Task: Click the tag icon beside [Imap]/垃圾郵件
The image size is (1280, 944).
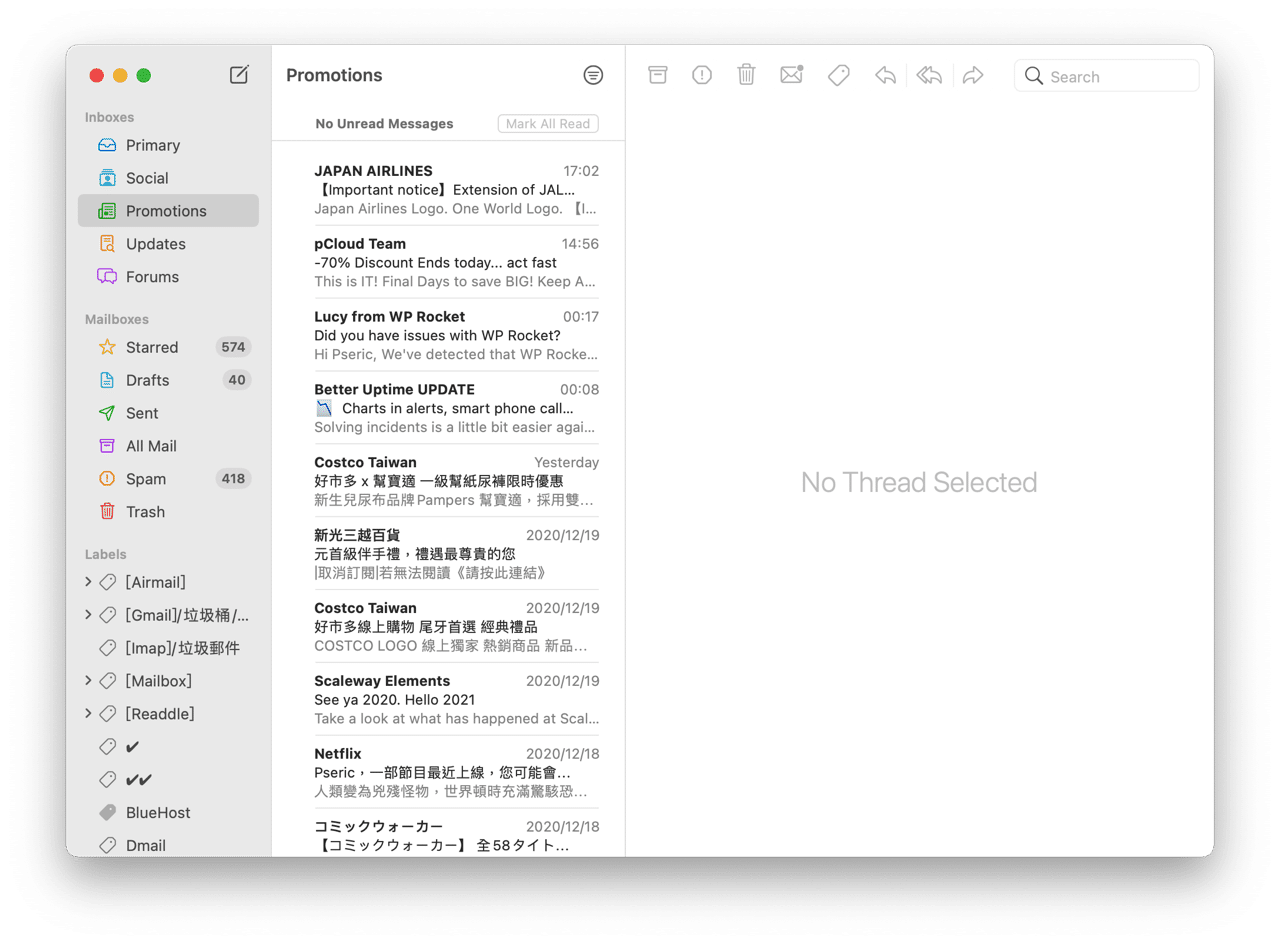Action: tap(108, 648)
